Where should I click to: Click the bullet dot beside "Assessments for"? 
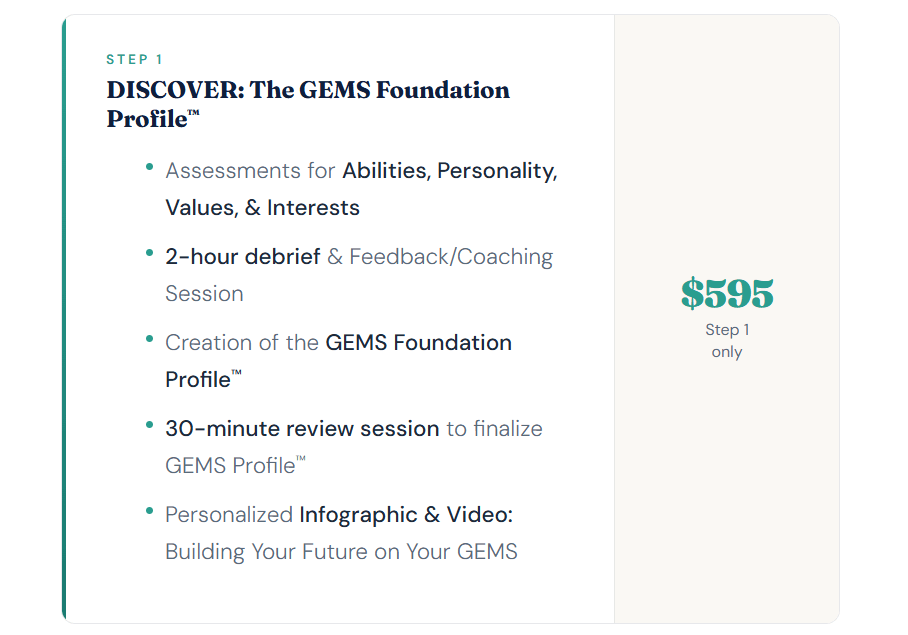(x=150, y=168)
